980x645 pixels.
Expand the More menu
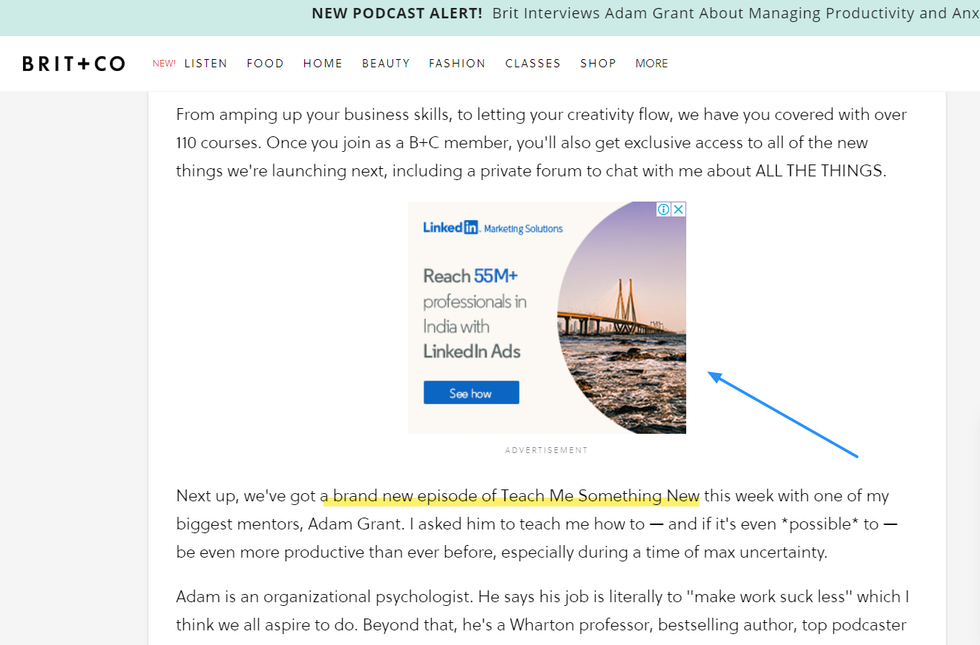[x=651, y=64]
